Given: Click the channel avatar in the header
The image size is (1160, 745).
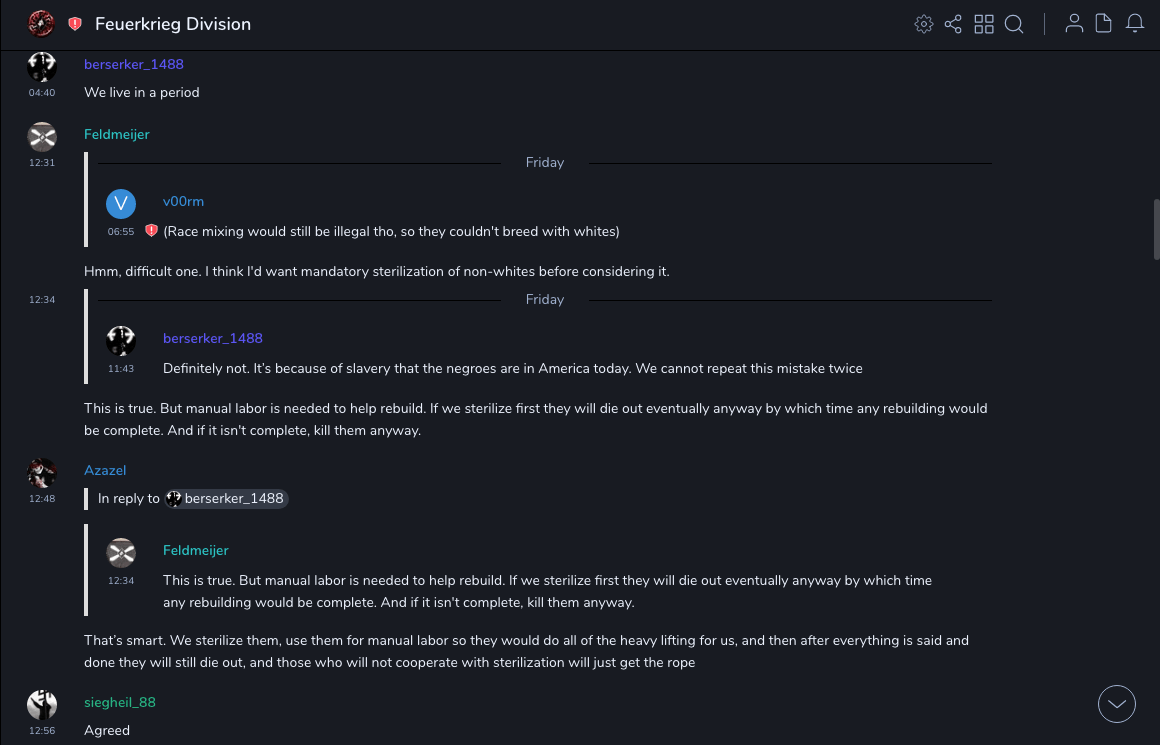Looking at the screenshot, I should tap(41, 23).
